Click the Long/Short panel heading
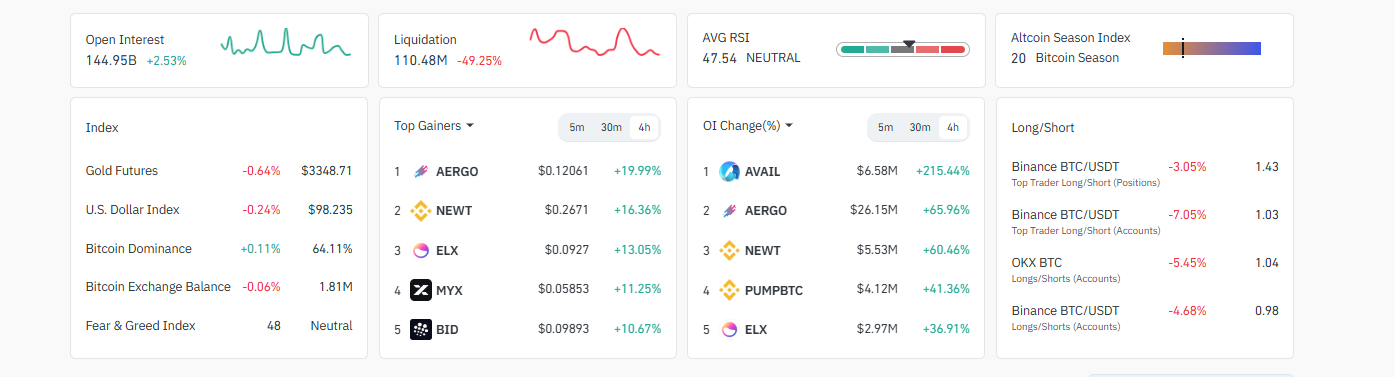The height and width of the screenshot is (377, 1395). (x=1043, y=128)
